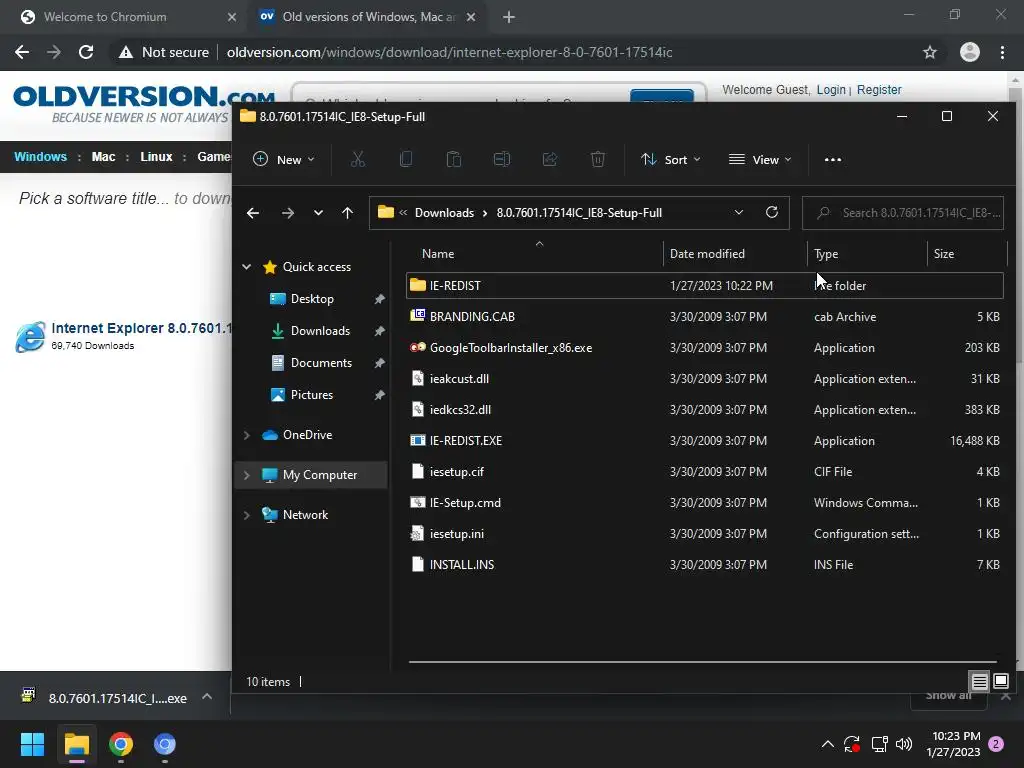Viewport: 1024px width, 768px height.
Task: Click Chromium browser back arrow
Action: pyautogui.click(x=22, y=52)
